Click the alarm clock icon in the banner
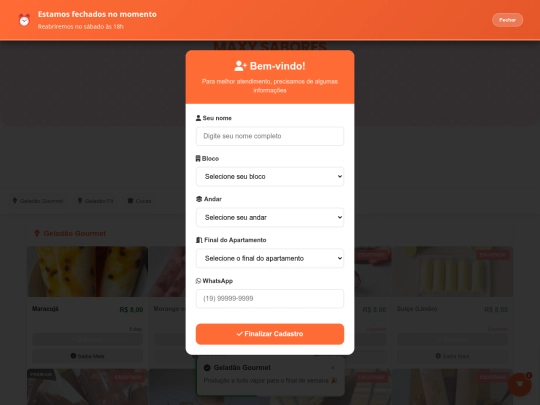This screenshot has width=540, height=405. (24, 20)
